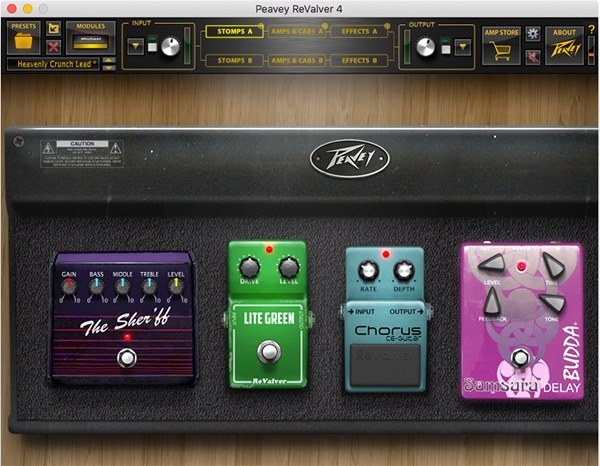Click The Sheriff Treble knob

click(x=149, y=287)
